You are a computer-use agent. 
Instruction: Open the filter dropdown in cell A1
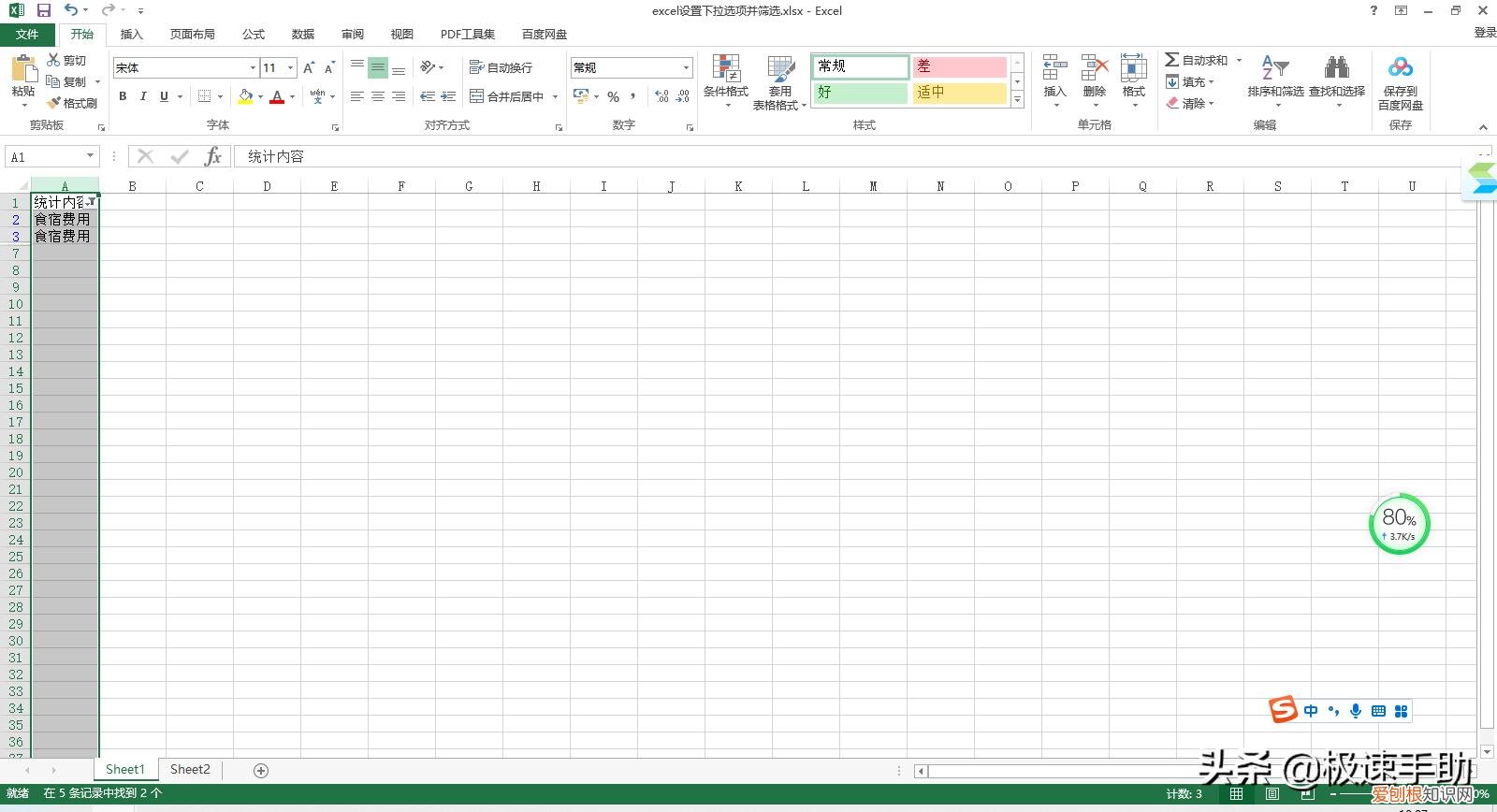pos(92,202)
